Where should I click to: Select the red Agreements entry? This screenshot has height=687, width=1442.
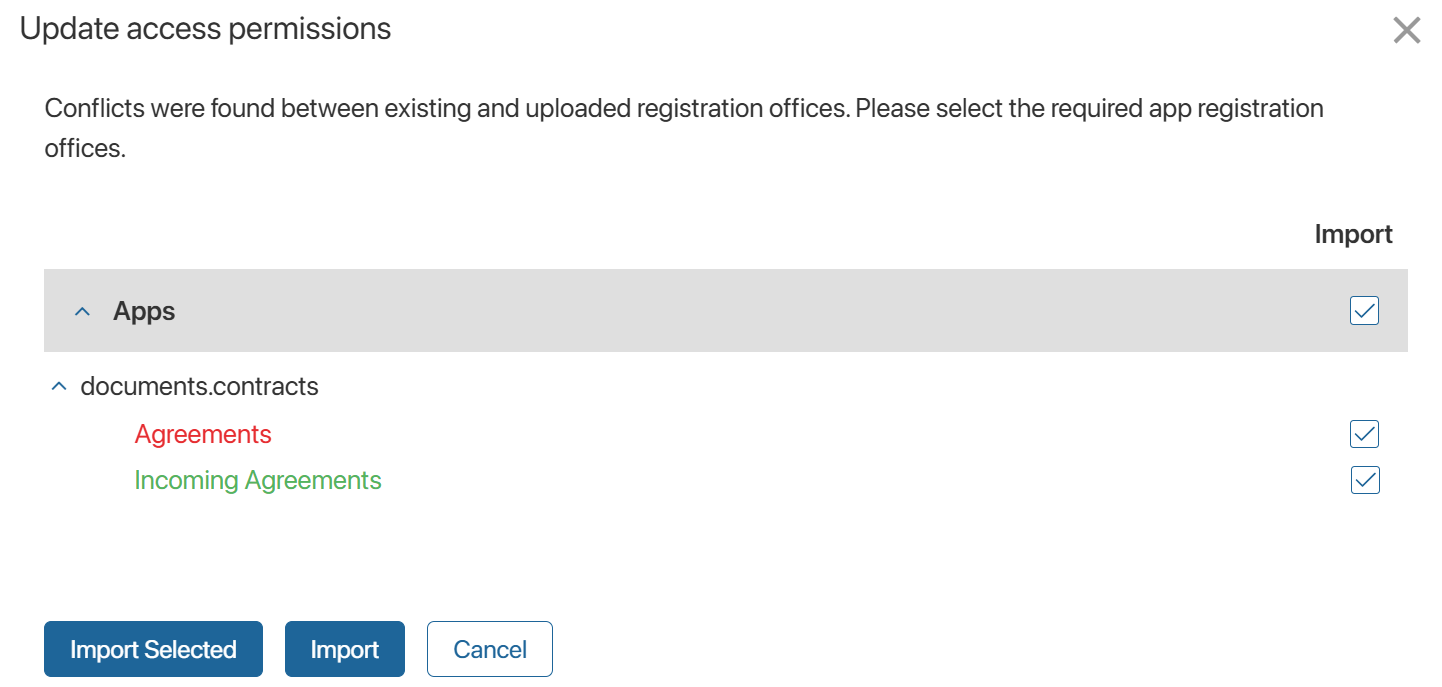203,434
